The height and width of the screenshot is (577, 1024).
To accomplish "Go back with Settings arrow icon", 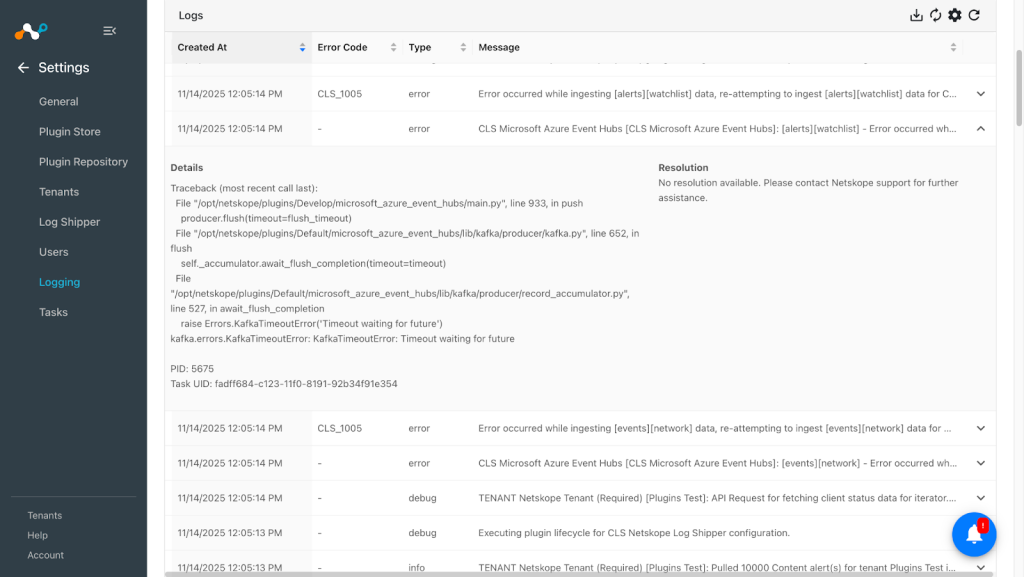I will (x=24, y=68).
